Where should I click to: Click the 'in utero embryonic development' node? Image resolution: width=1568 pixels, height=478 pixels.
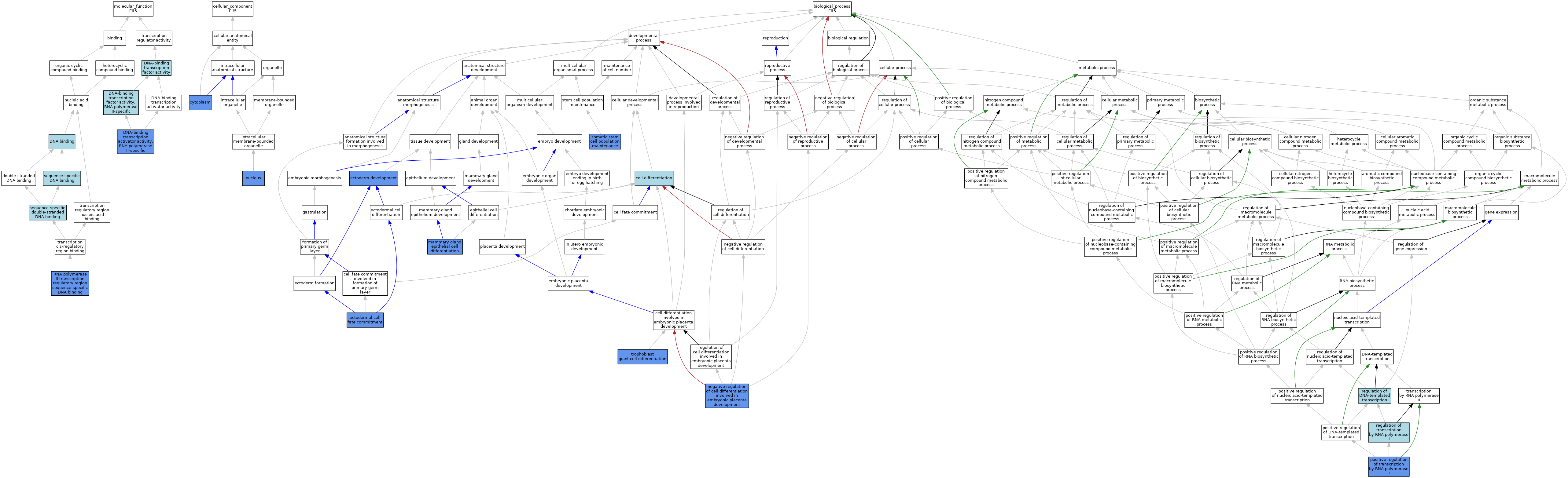(x=584, y=246)
